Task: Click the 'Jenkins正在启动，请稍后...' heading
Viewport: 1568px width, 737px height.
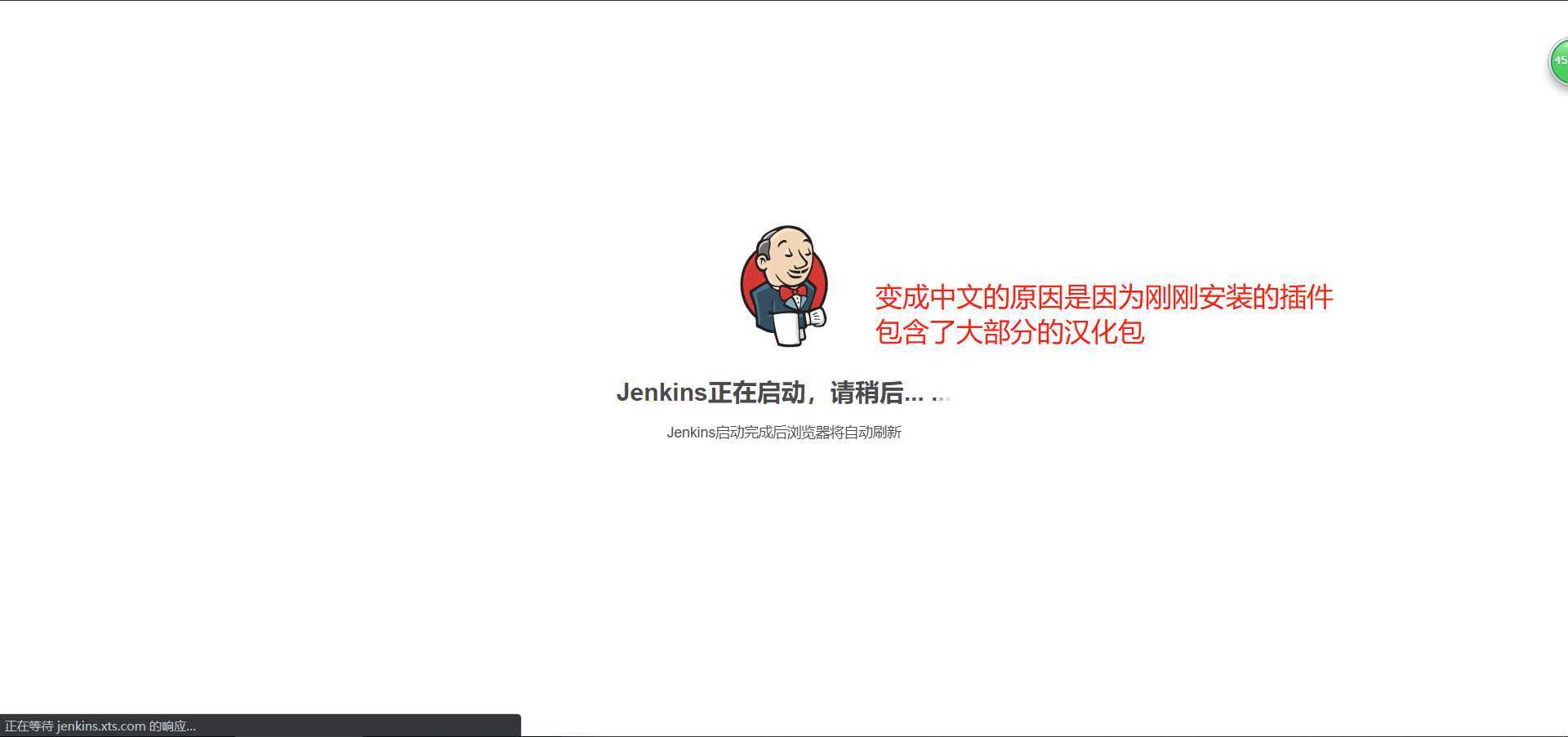Action: [783, 393]
